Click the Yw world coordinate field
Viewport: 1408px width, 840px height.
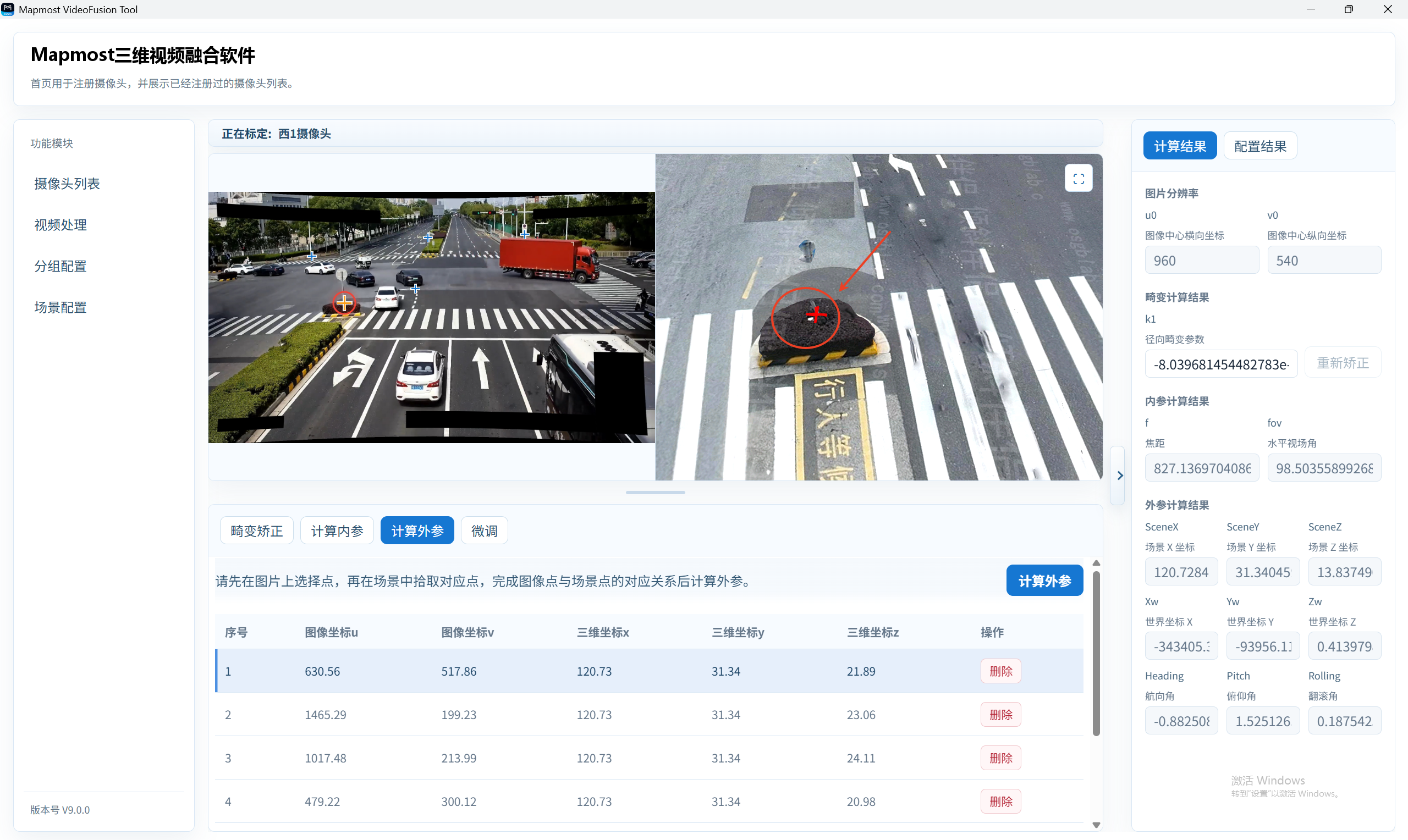pos(1263,646)
